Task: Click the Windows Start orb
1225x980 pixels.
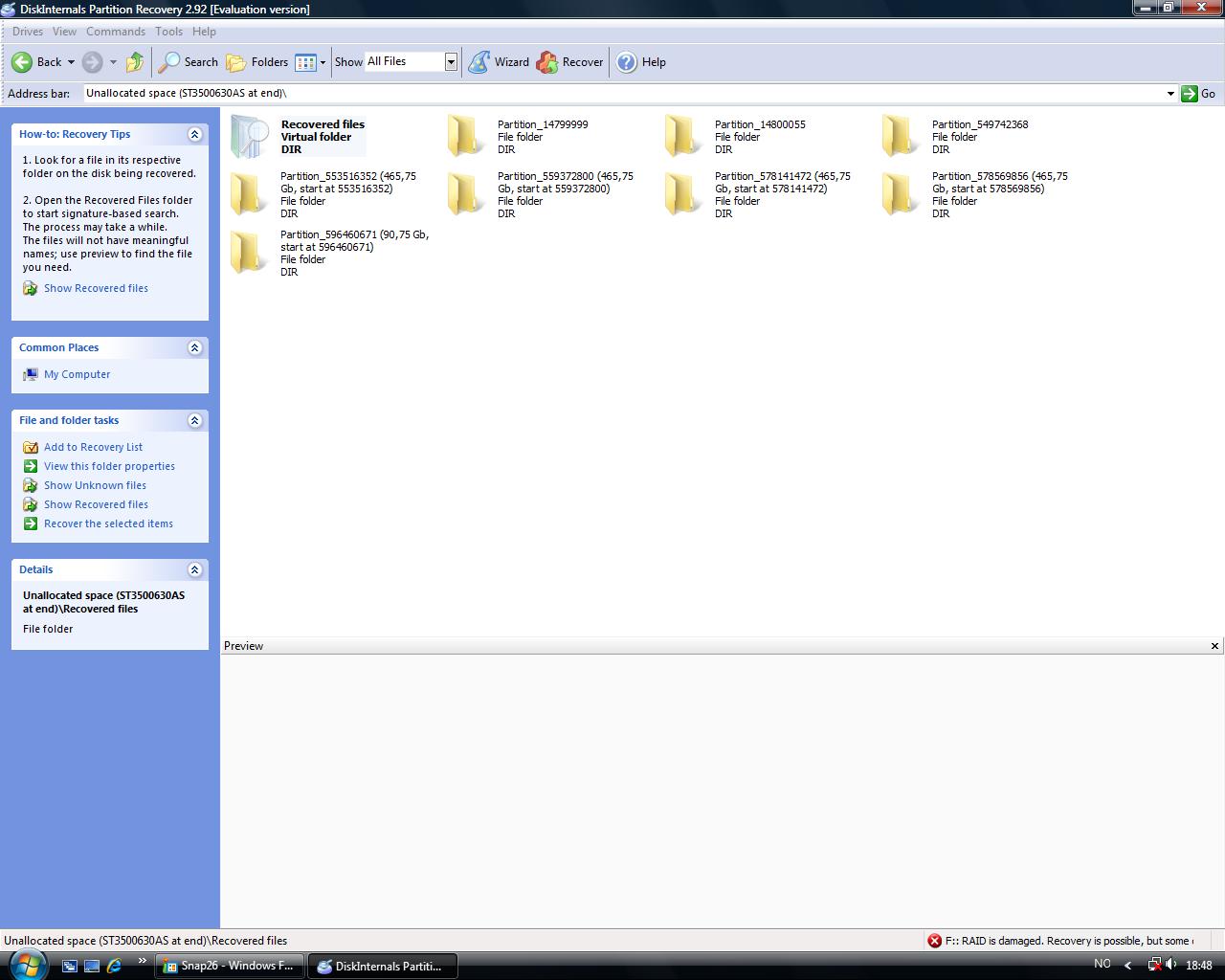Action: tap(27, 965)
